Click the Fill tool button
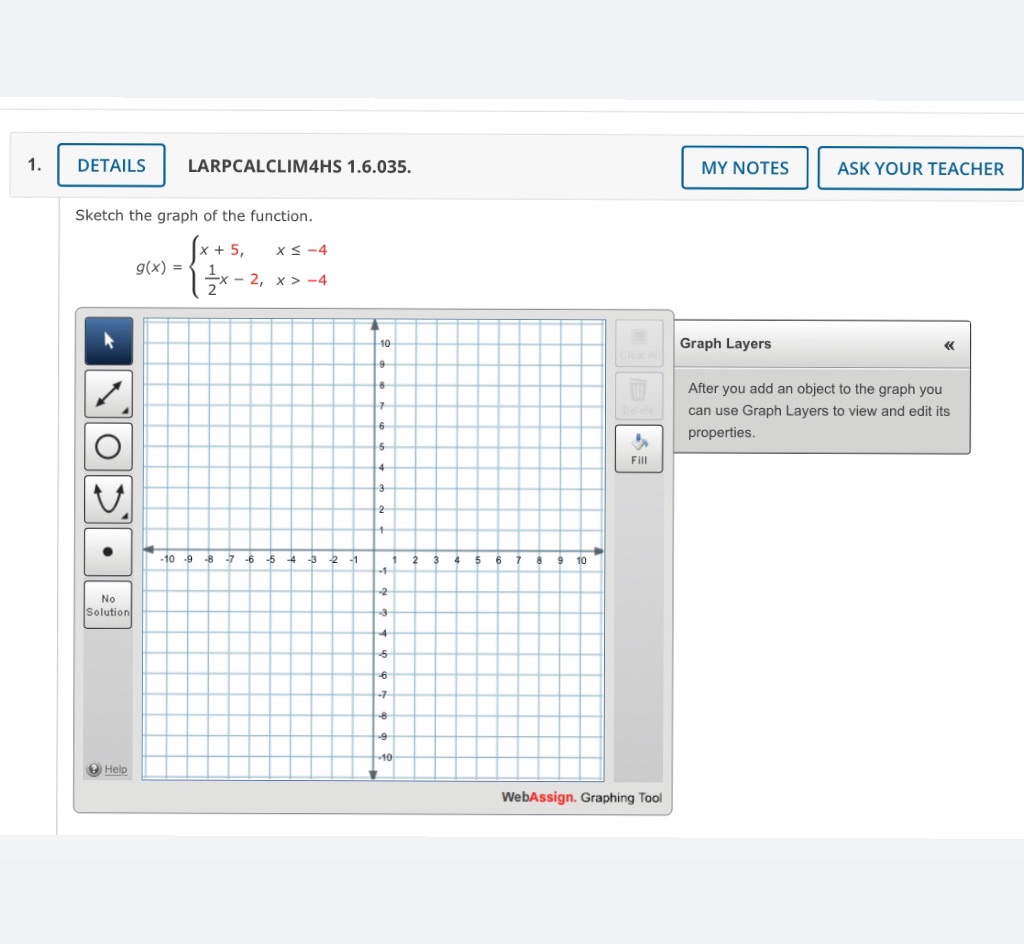1024x944 pixels. point(639,449)
